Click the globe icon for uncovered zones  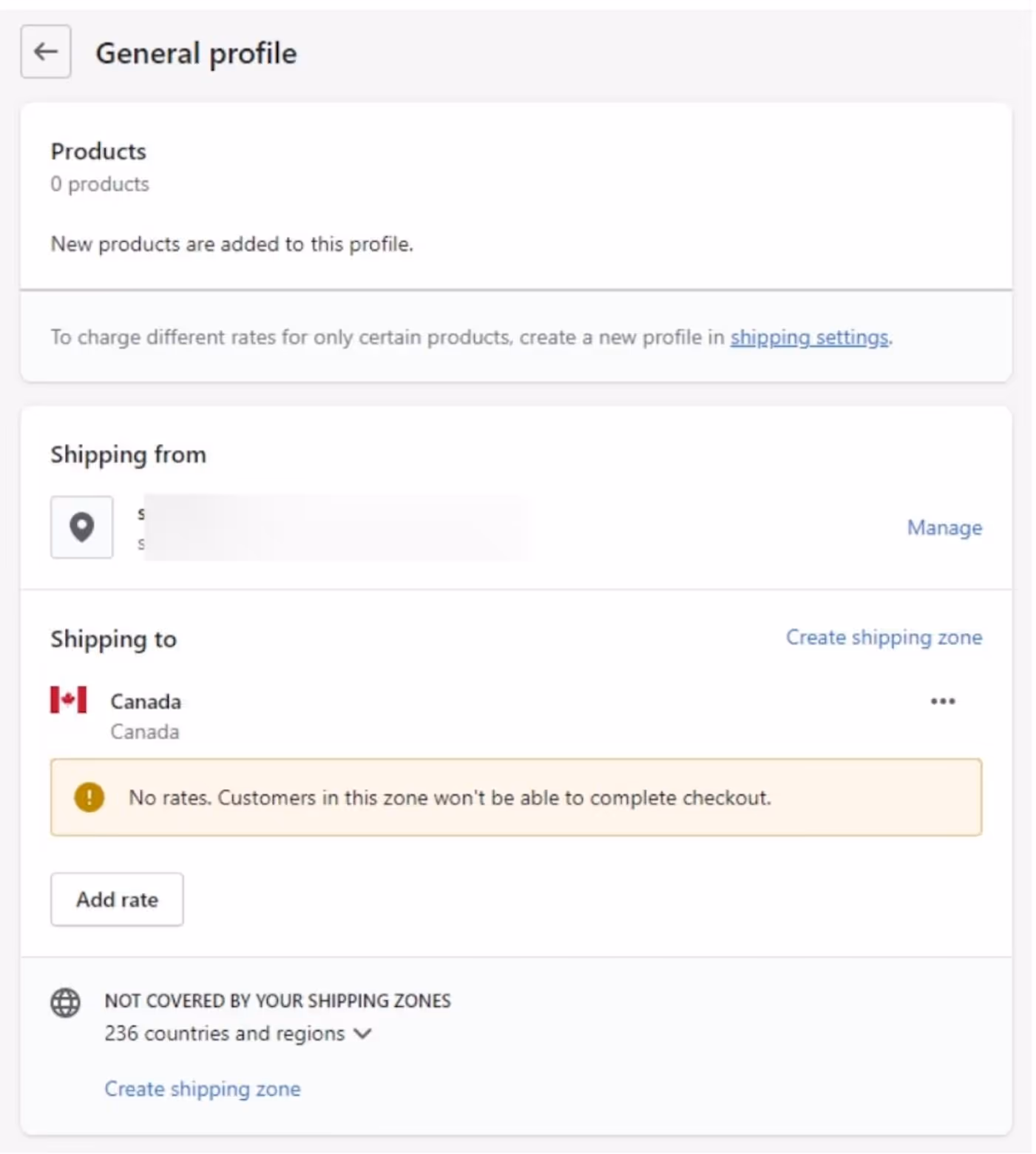click(x=65, y=1003)
